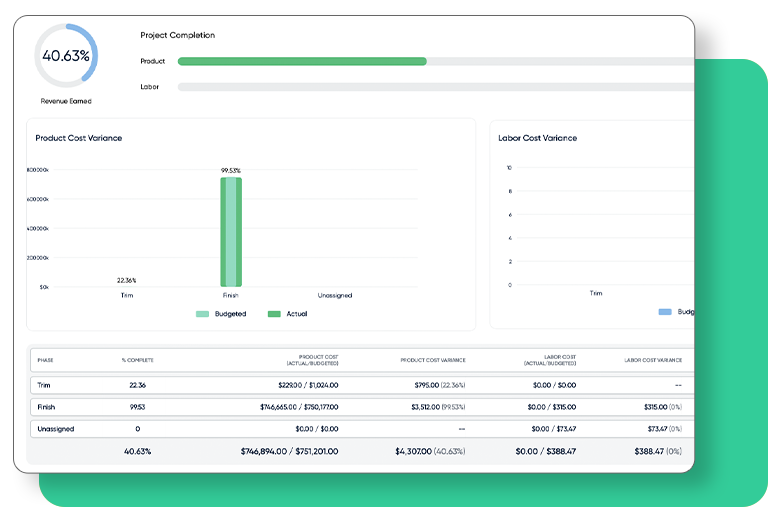Click the 22.36 percent complete cell
Screen dimensions: 780x526
[137, 386]
